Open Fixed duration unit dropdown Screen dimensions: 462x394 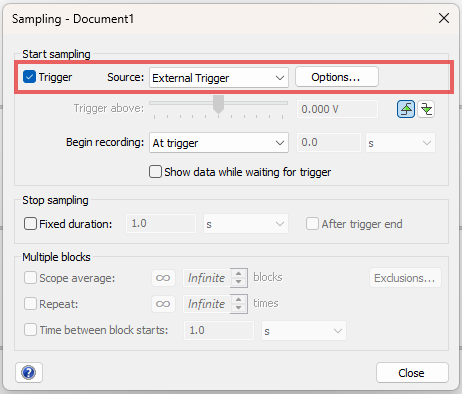[x=246, y=224]
